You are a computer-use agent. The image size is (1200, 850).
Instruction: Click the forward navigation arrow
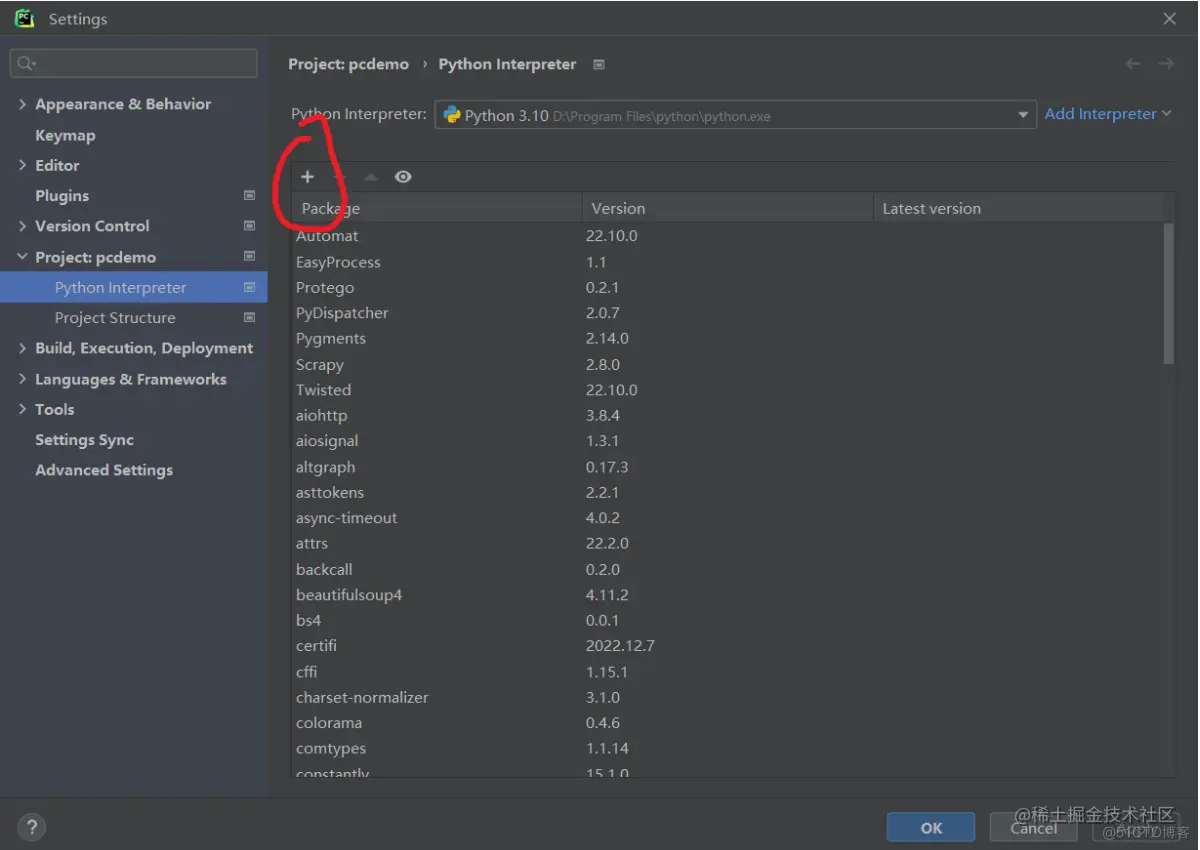point(1166,64)
